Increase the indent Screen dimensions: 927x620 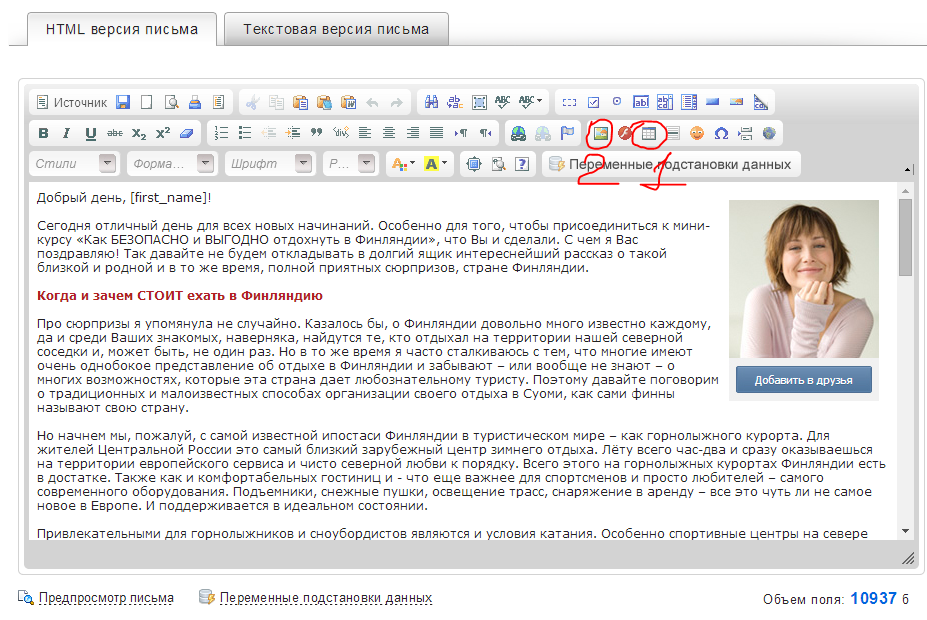(x=293, y=133)
